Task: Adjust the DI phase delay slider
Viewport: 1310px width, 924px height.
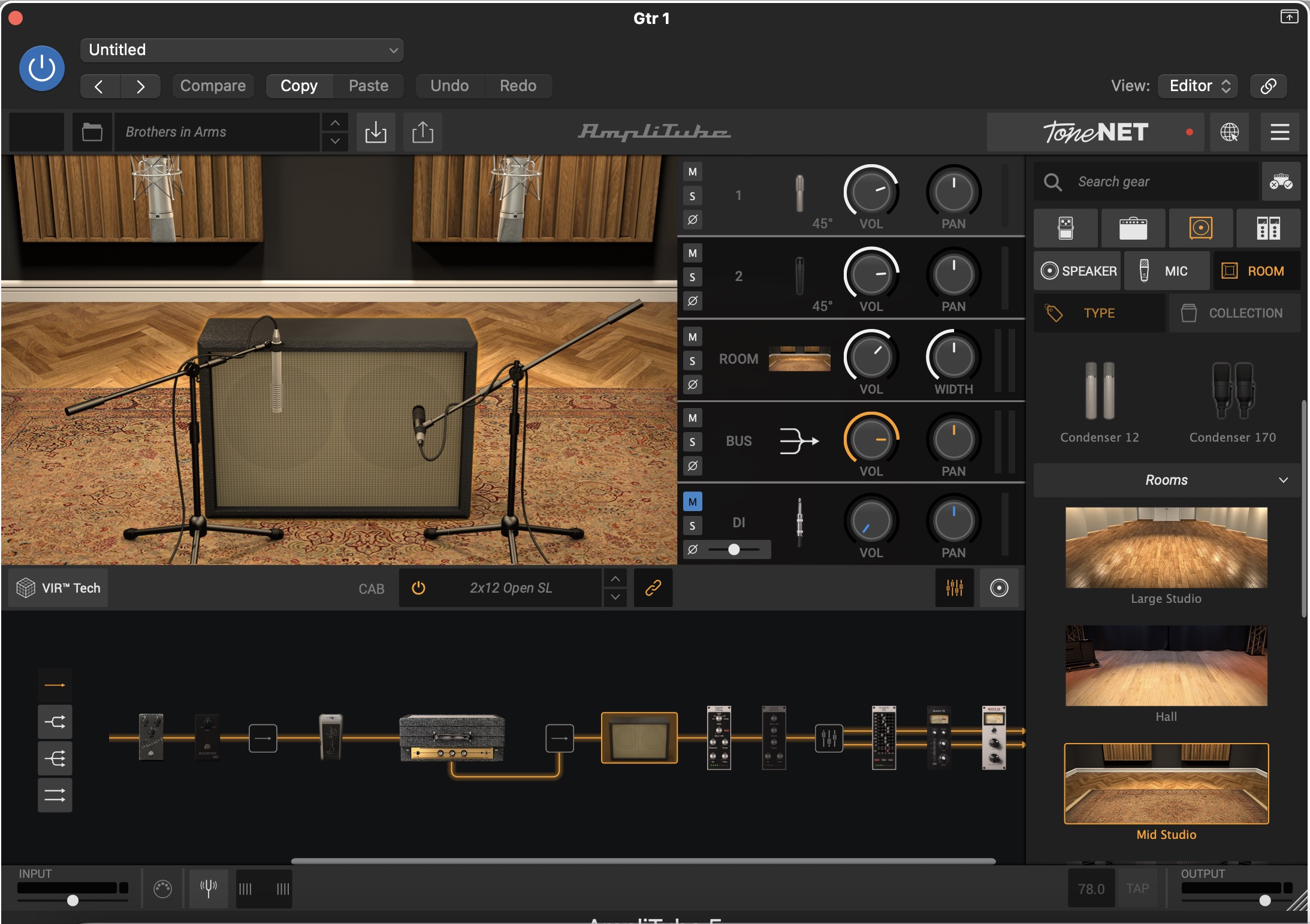Action: click(734, 549)
